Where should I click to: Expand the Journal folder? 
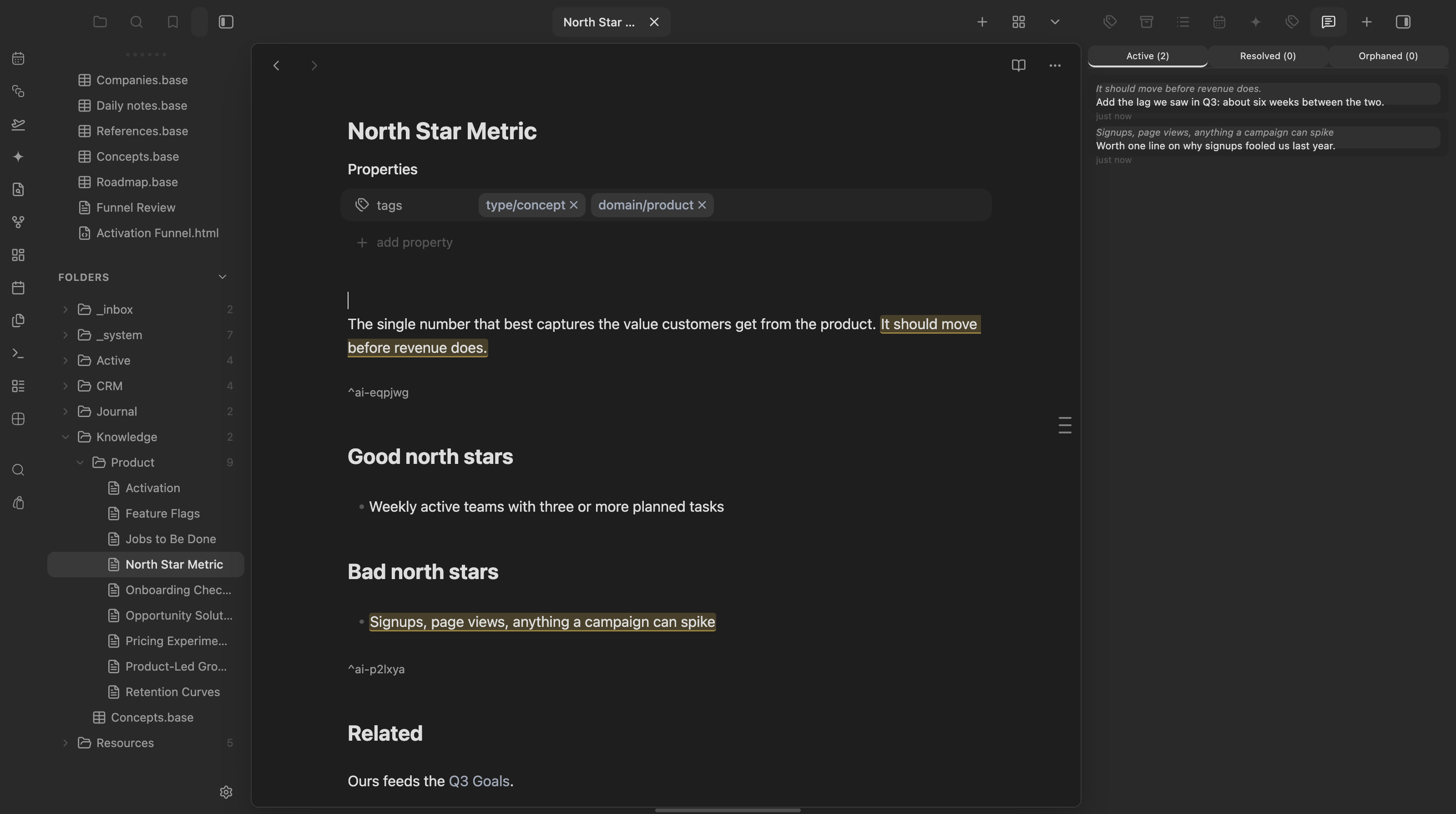65,411
